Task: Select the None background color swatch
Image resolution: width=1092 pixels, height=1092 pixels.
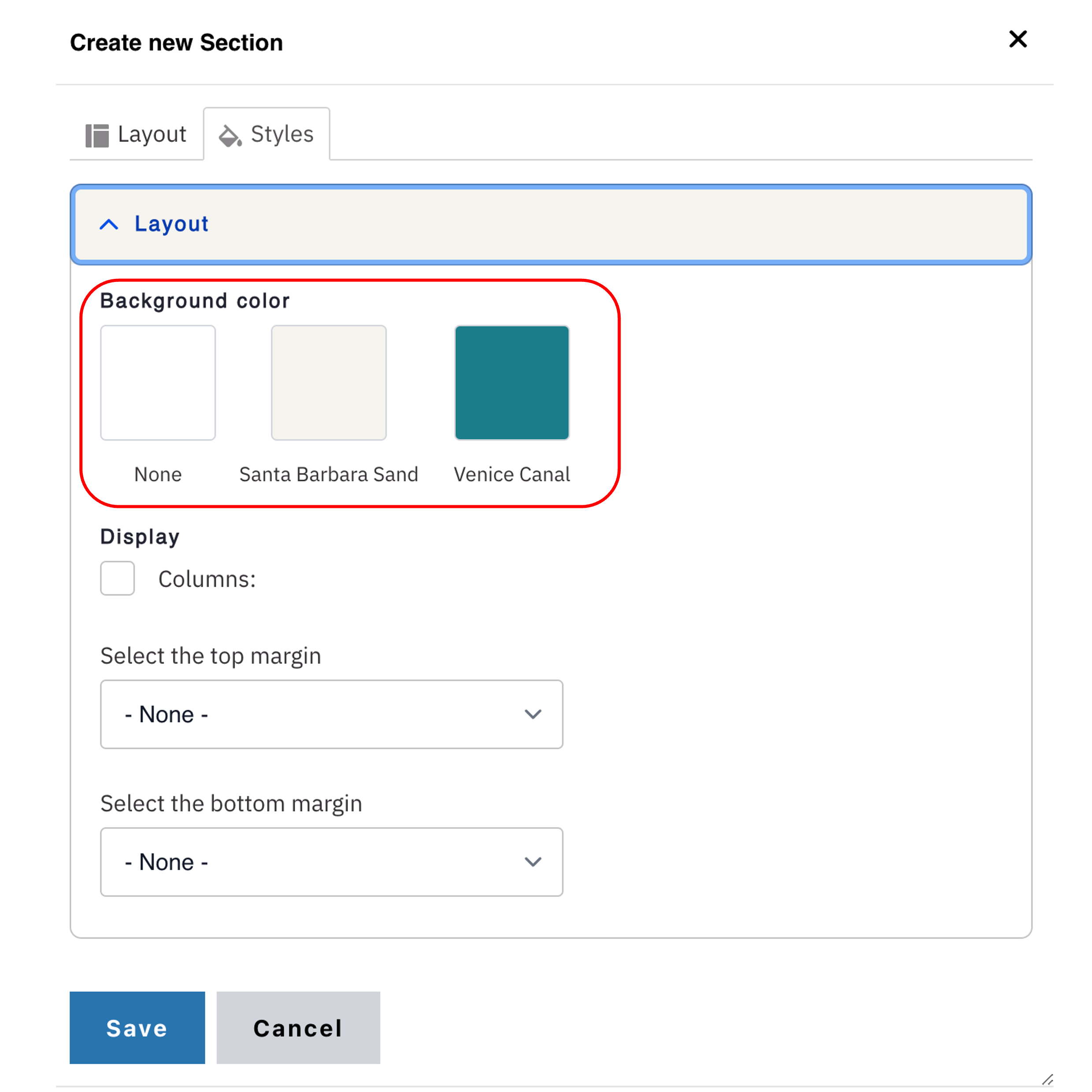Action: pos(158,383)
